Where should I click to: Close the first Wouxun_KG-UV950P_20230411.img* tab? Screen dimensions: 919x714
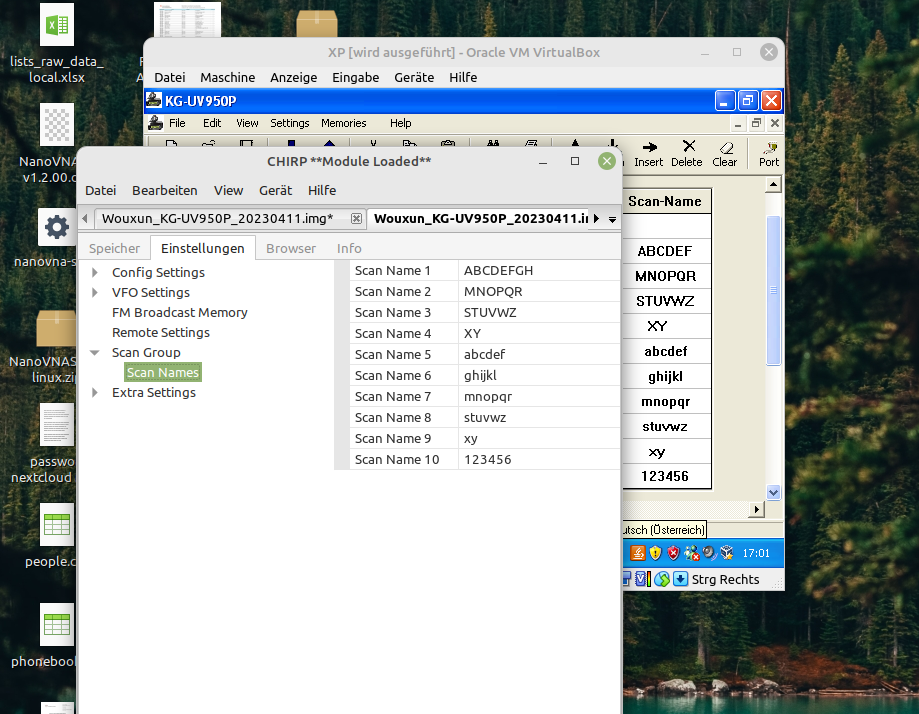click(x=356, y=219)
